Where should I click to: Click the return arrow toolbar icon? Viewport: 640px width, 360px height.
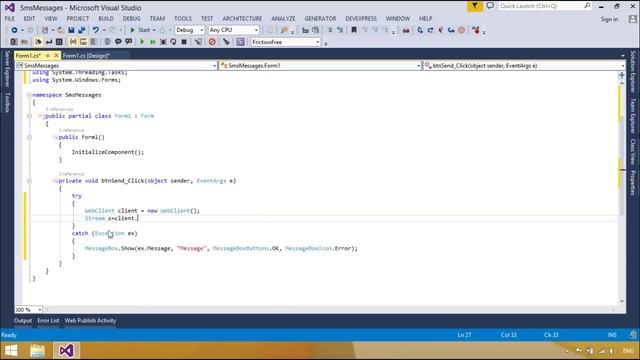pyautogui.click(x=49, y=42)
